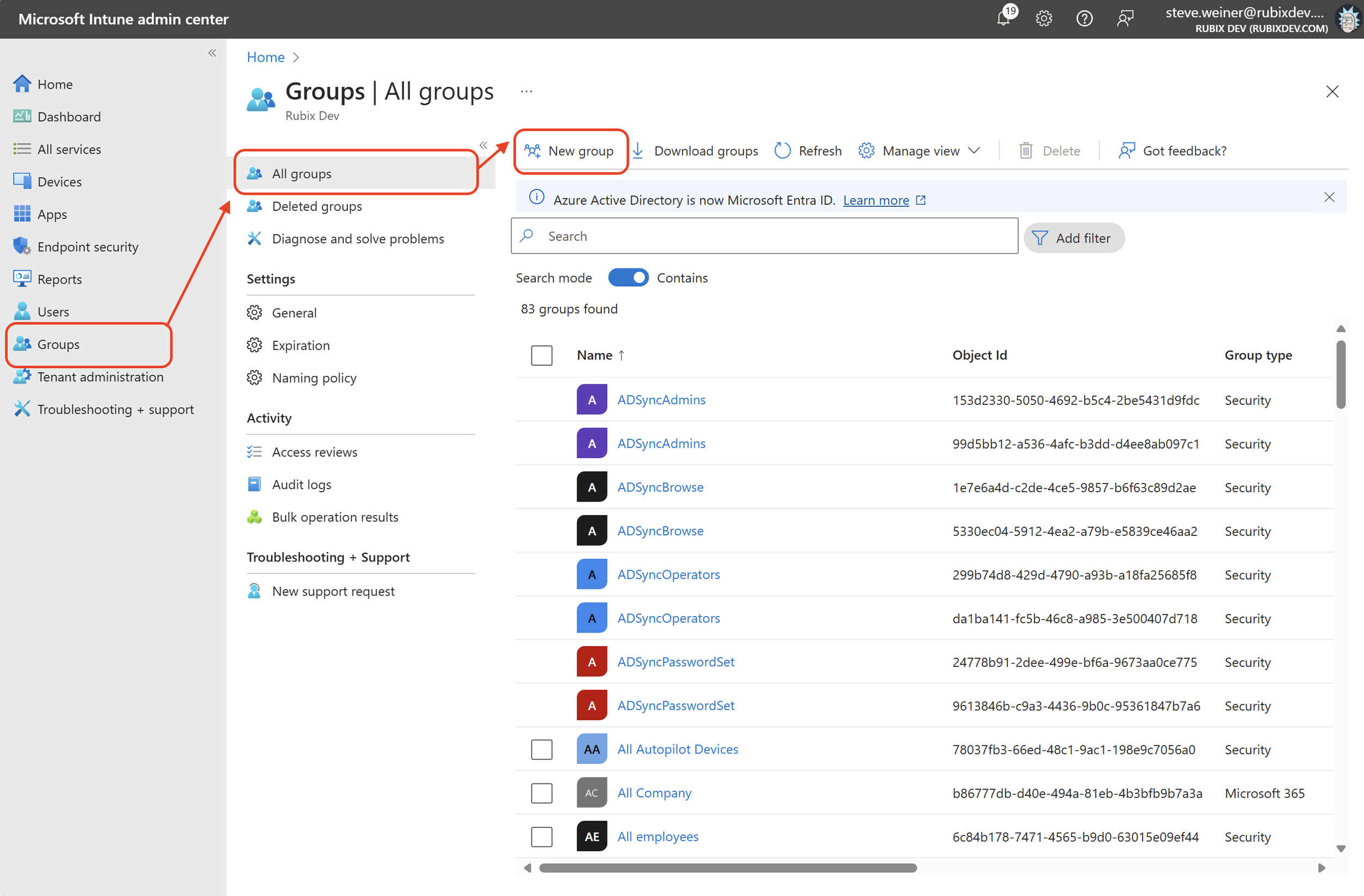The width and height of the screenshot is (1364, 896).
Task: Open Reports from the sidebar
Action: tap(59, 279)
